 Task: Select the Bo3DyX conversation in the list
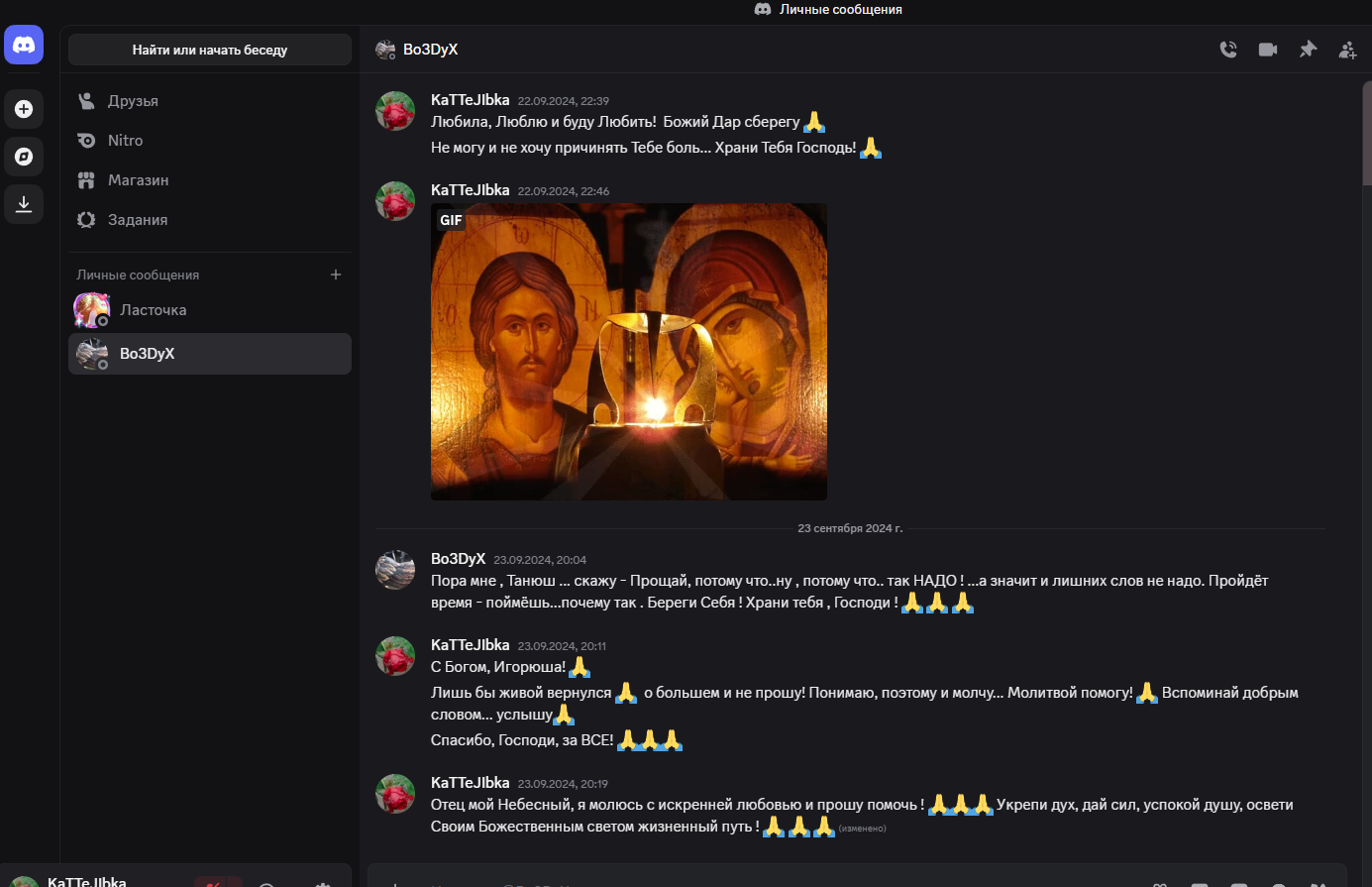210,354
